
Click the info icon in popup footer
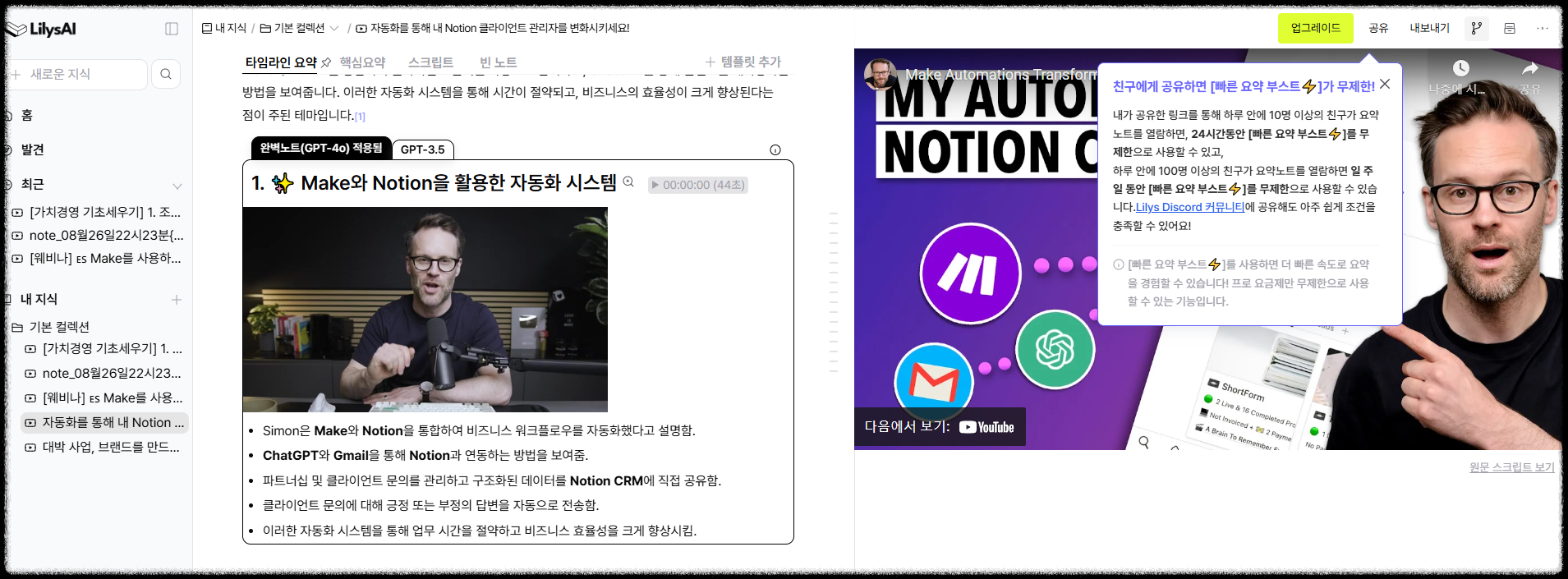(1119, 264)
